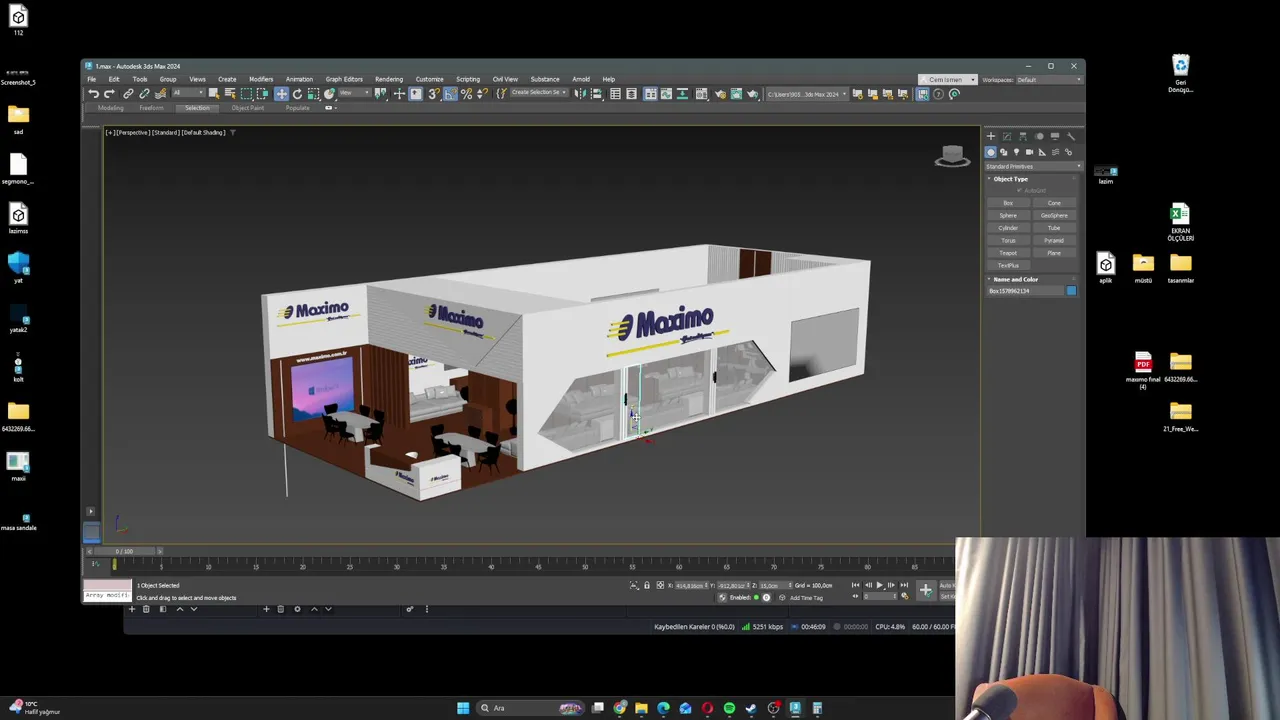1280x720 pixels.
Task: Click the object name input field
Action: coord(1025,291)
